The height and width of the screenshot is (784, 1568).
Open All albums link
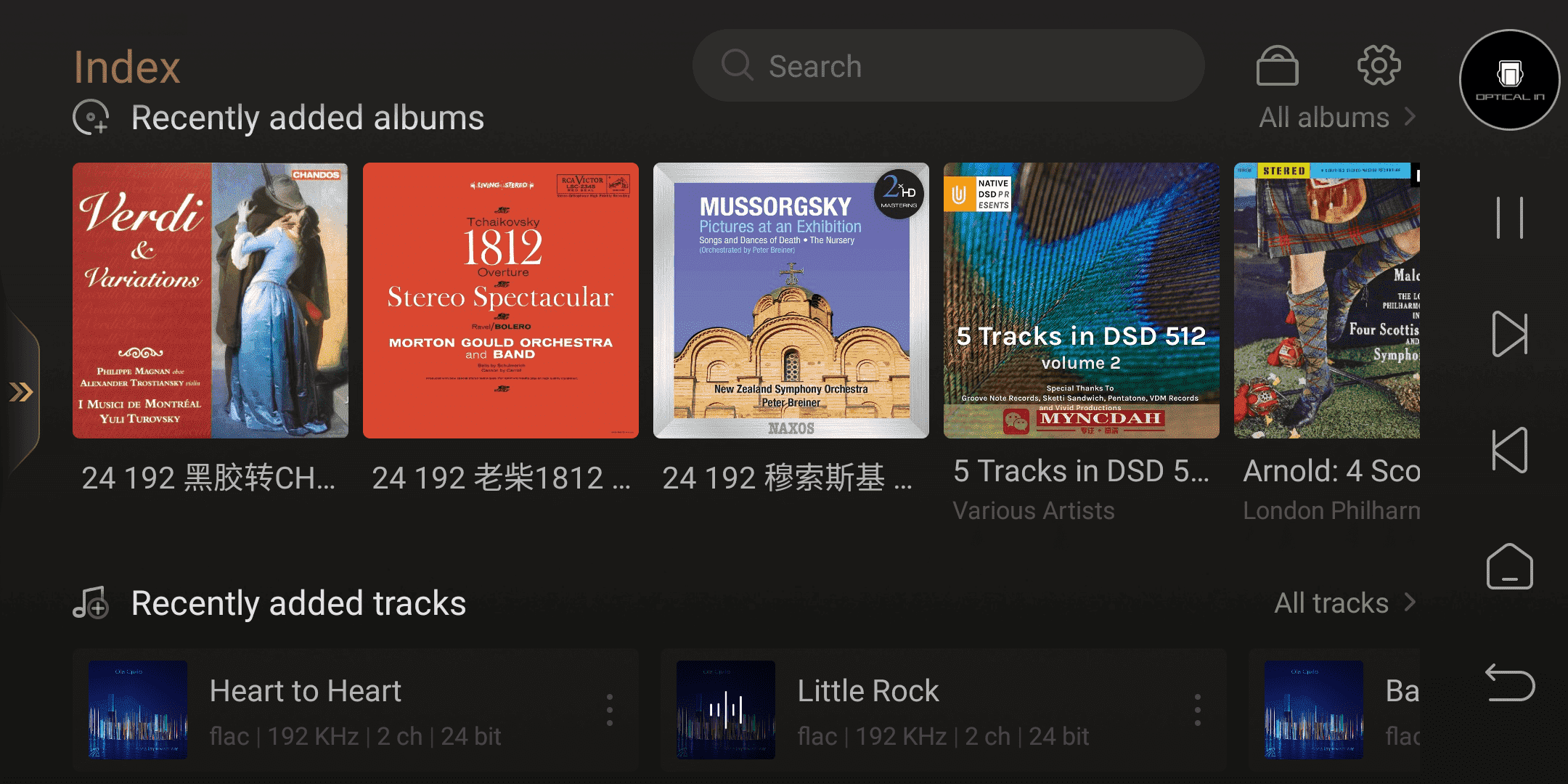click(1323, 118)
